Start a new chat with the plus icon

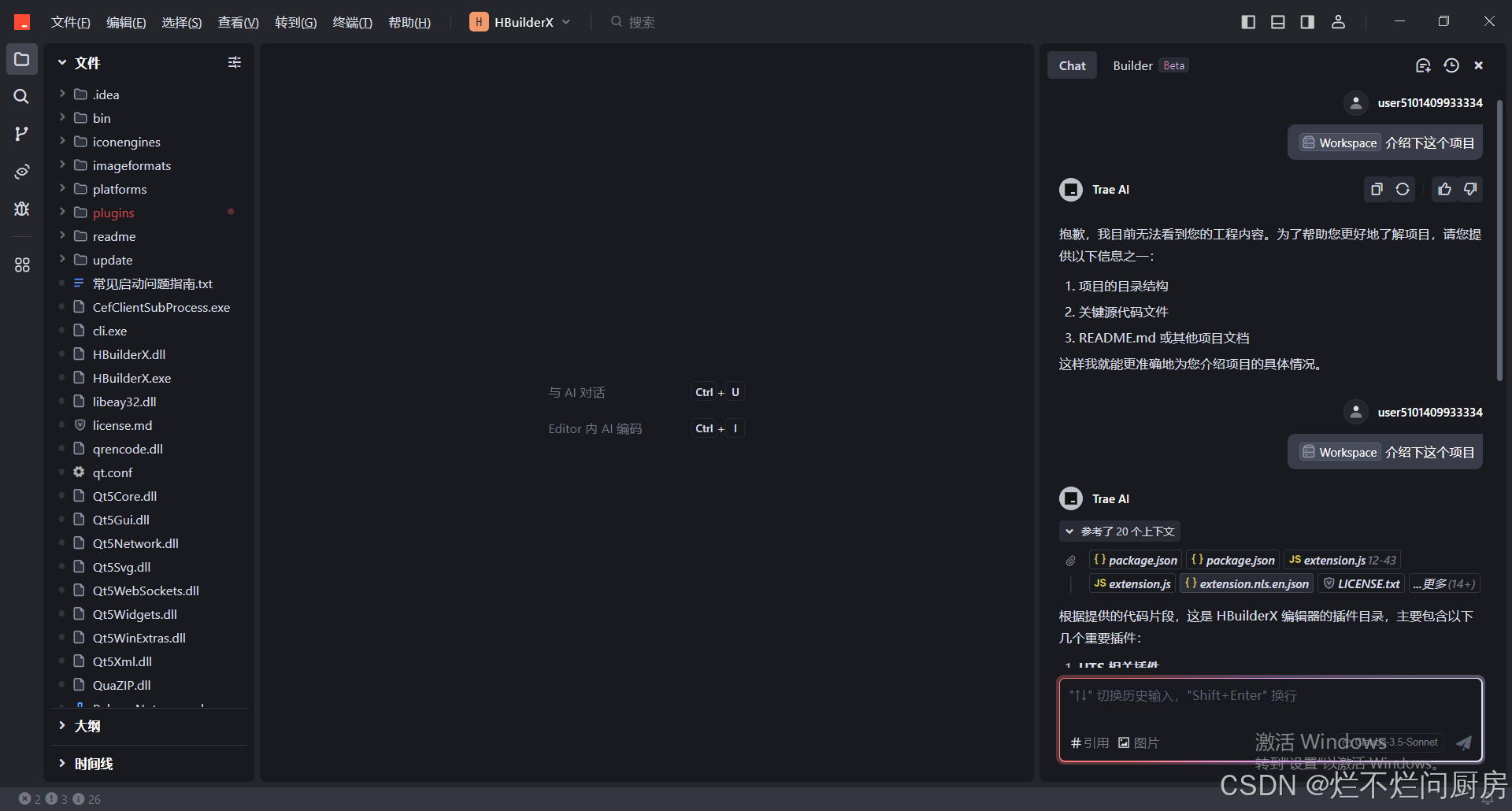pos(1423,65)
